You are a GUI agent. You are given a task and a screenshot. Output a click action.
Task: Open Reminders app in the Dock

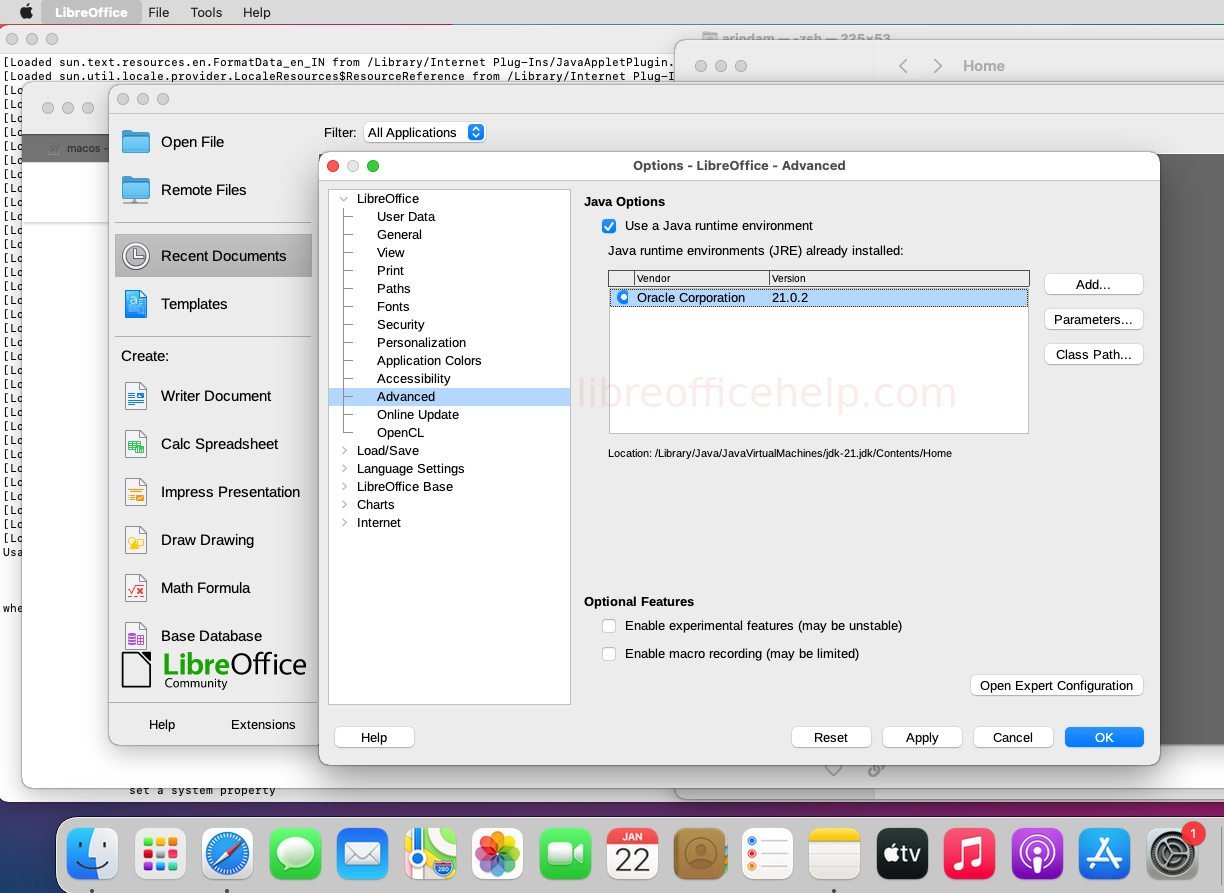(767, 855)
